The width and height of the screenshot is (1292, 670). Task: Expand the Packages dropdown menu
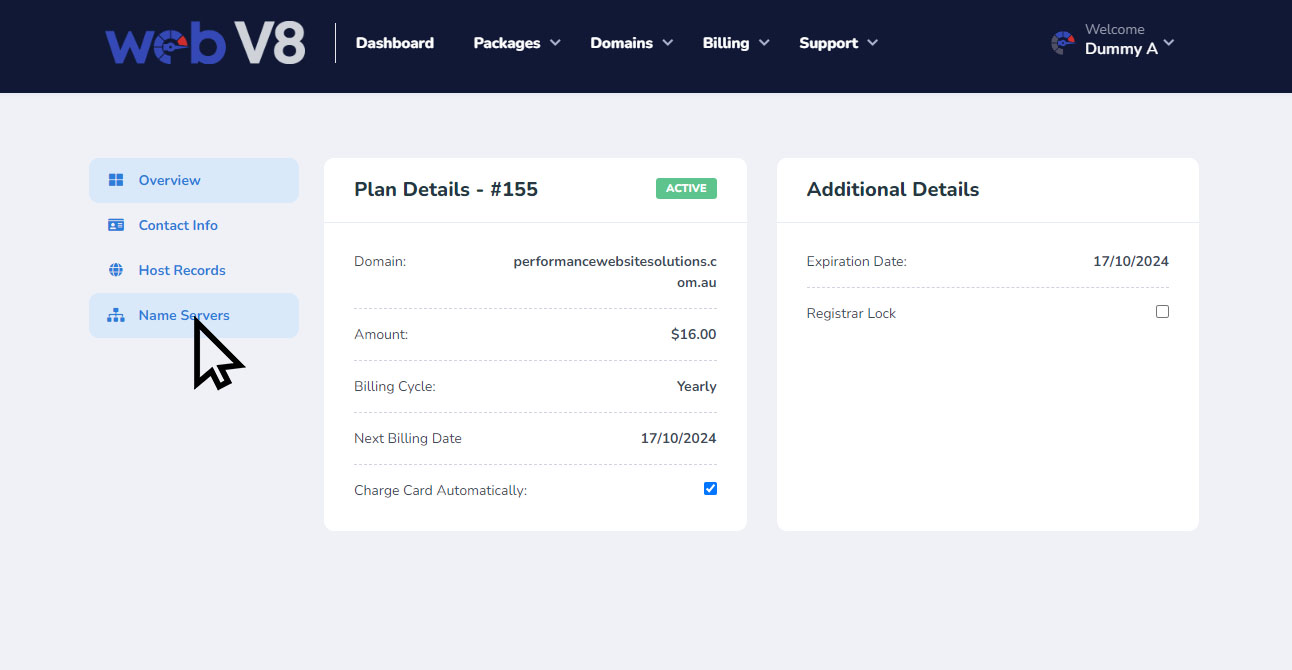pyautogui.click(x=516, y=43)
